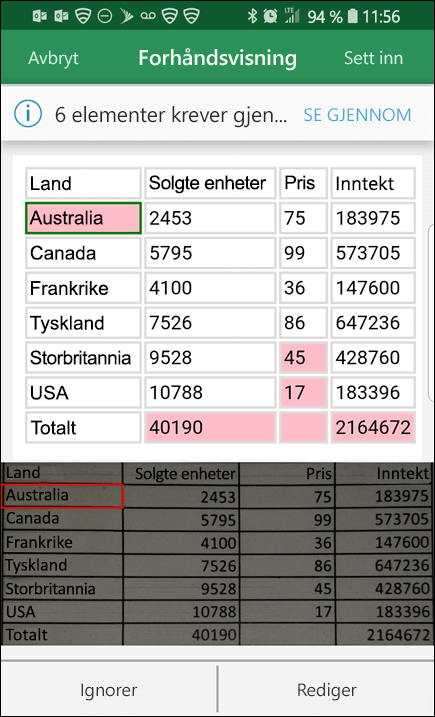
Task: Select the Inntekt header in preview table
Action: point(373,183)
